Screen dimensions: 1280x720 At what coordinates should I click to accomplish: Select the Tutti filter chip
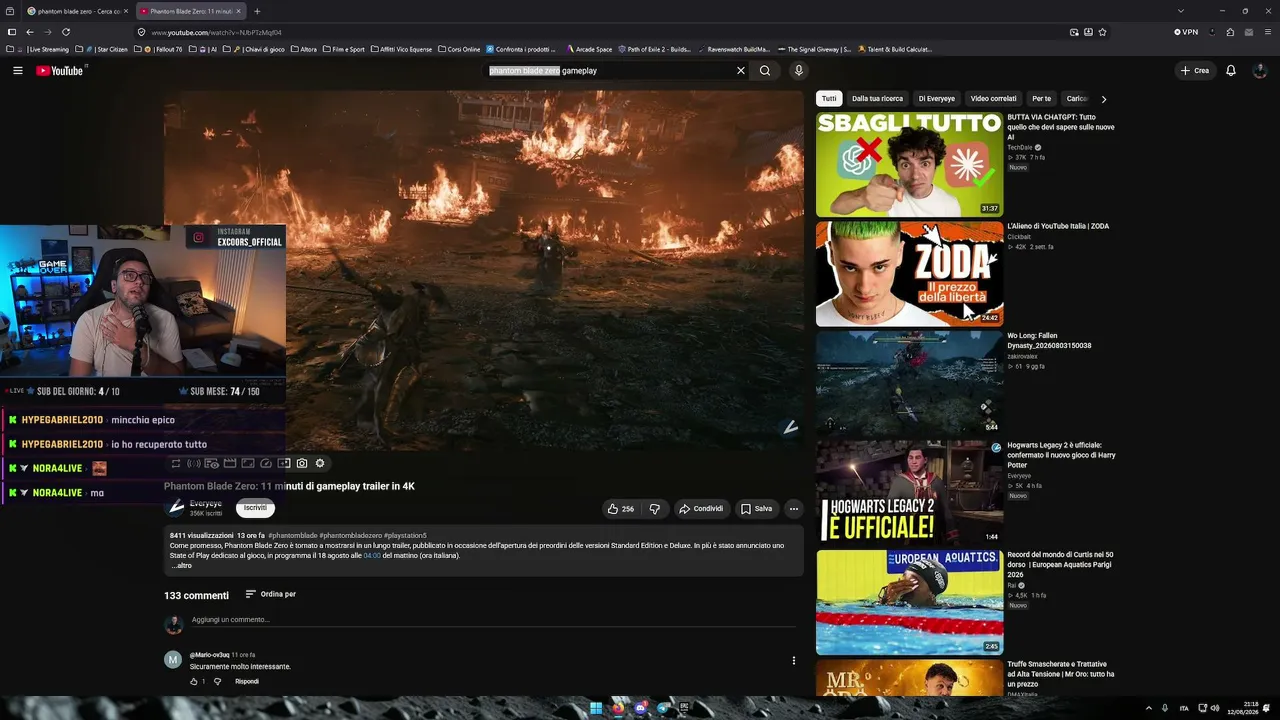(829, 99)
